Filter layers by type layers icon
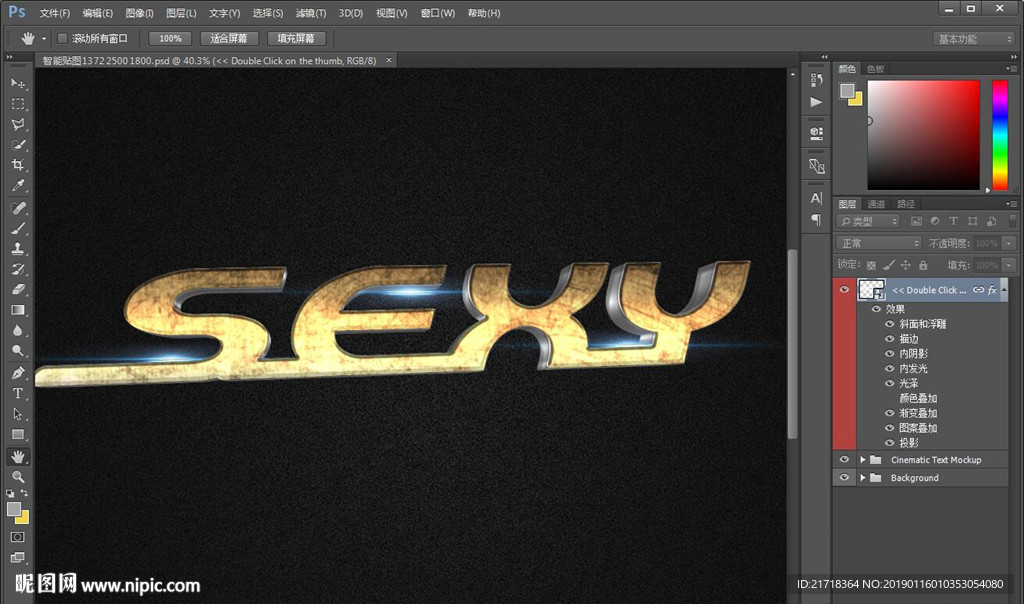The width and height of the screenshot is (1024, 604). [x=953, y=221]
